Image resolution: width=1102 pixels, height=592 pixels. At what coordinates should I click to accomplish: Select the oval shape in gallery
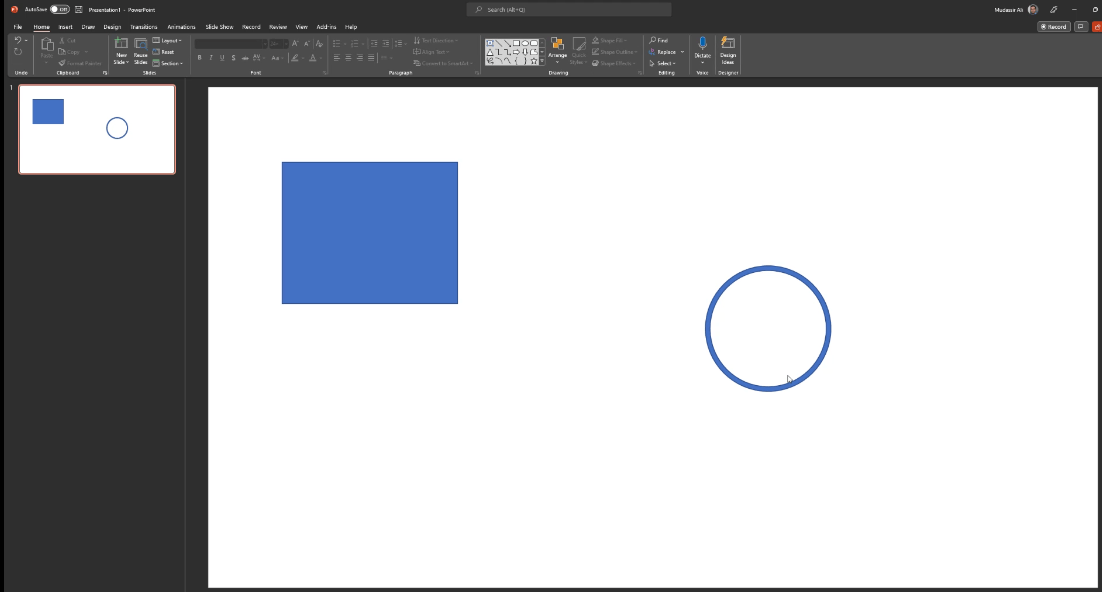pos(524,44)
